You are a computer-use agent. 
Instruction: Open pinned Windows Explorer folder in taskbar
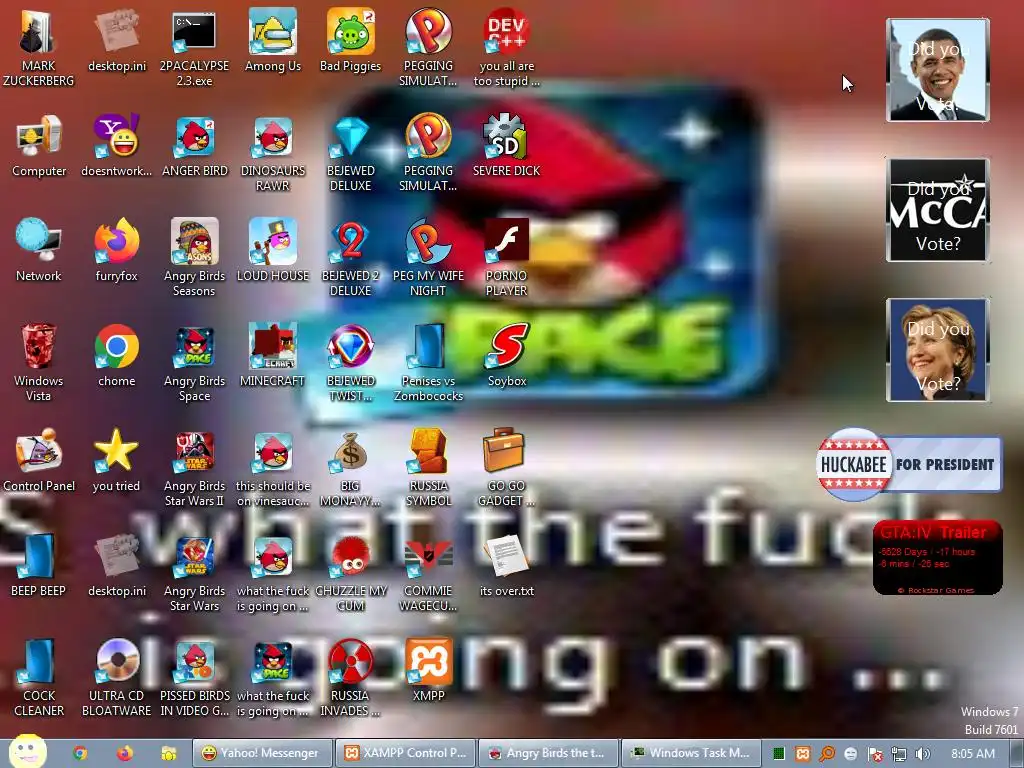point(168,754)
